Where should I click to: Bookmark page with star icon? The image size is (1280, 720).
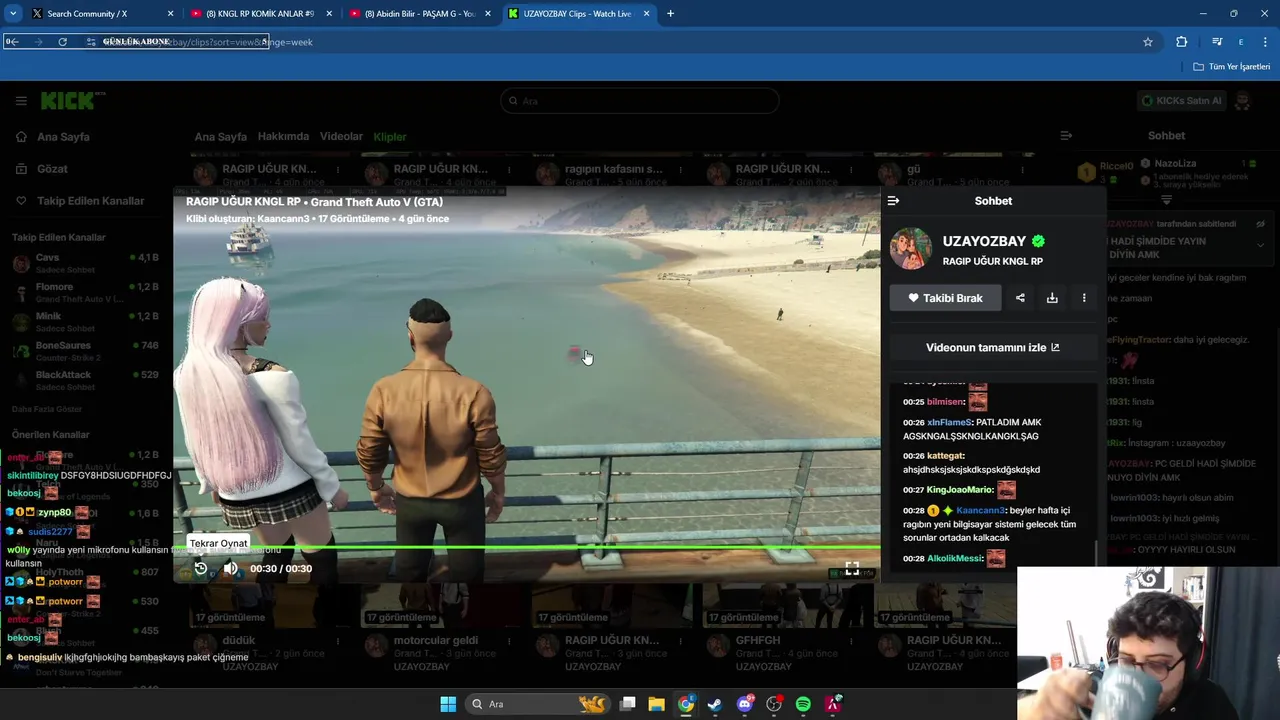click(1148, 42)
